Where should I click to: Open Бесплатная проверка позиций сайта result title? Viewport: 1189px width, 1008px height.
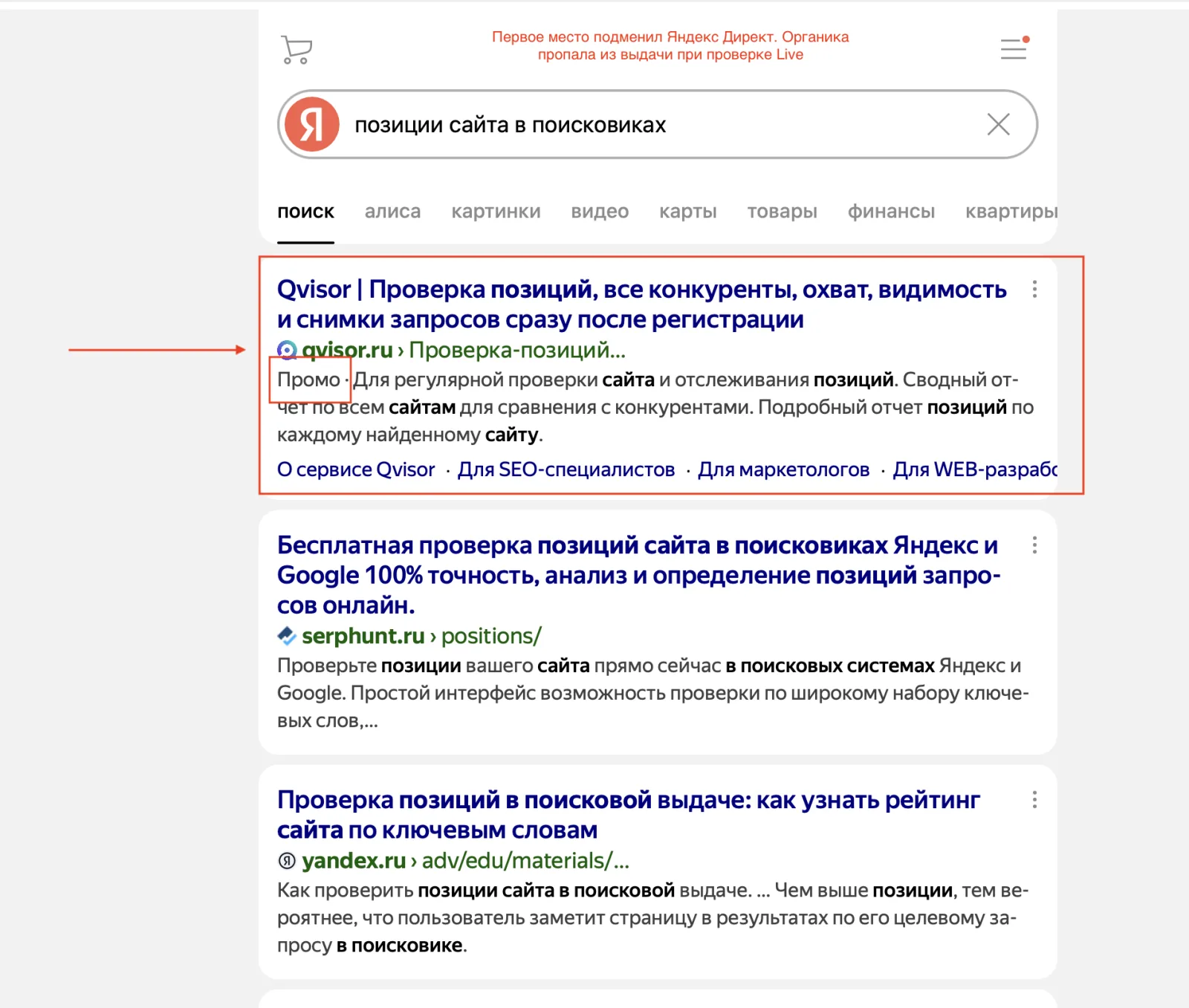[638, 576]
